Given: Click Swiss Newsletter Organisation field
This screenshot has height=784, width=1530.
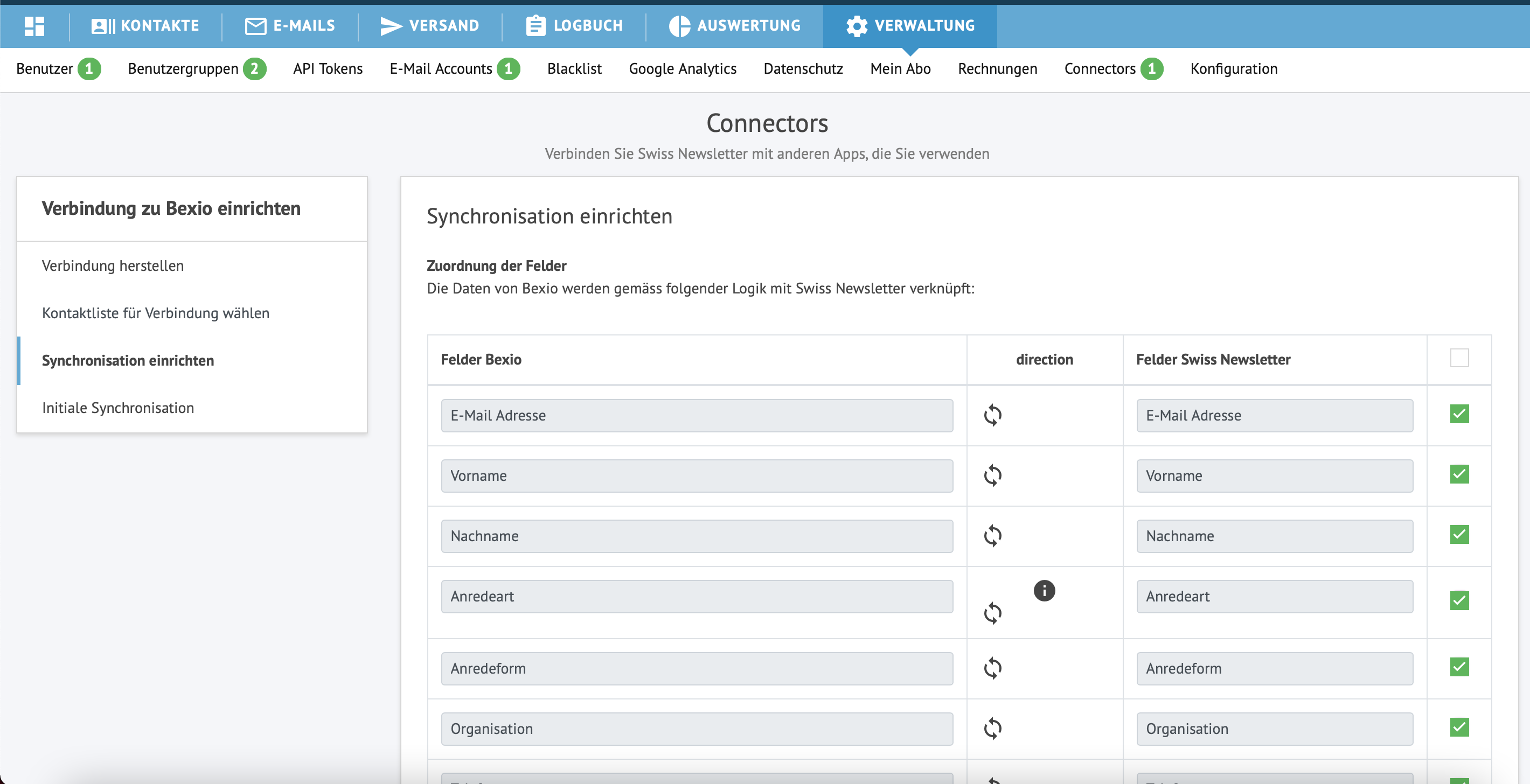Looking at the screenshot, I should [1275, 729].
